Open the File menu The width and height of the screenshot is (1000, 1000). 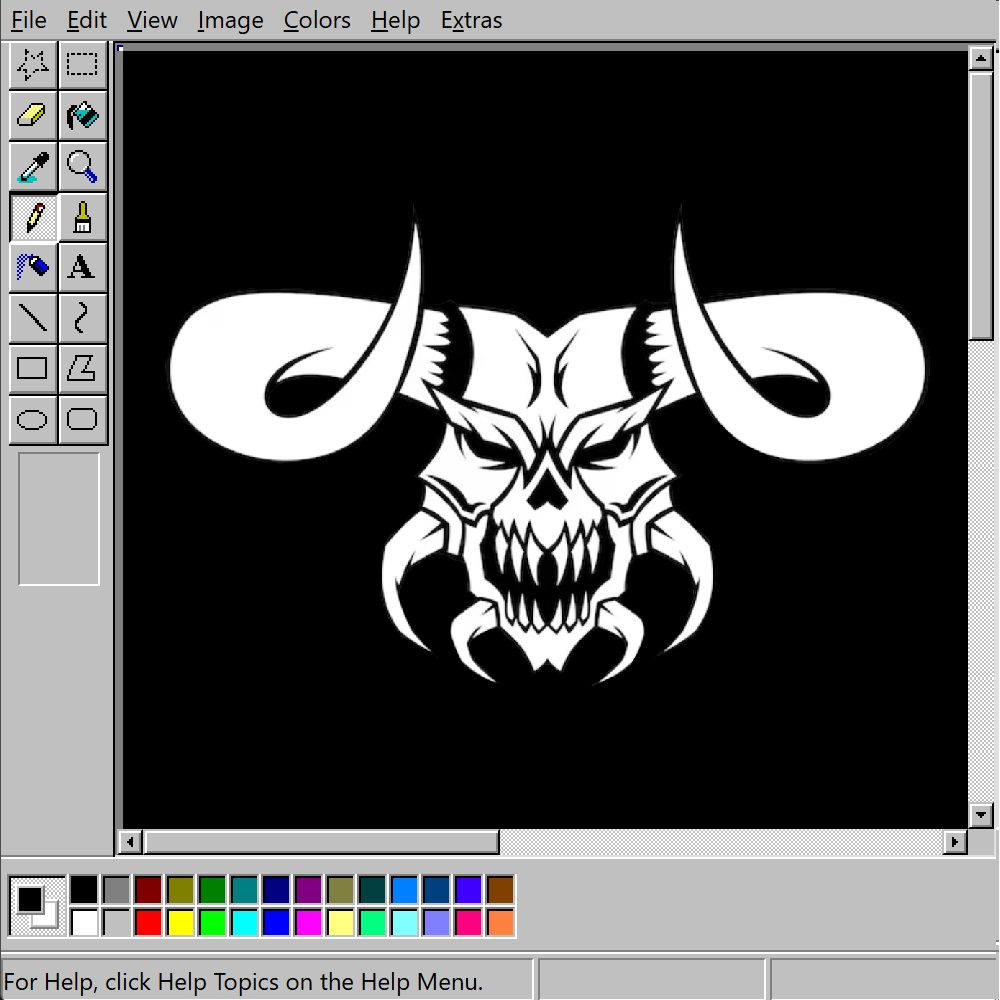pyautogui.click(x=29, y=20)
